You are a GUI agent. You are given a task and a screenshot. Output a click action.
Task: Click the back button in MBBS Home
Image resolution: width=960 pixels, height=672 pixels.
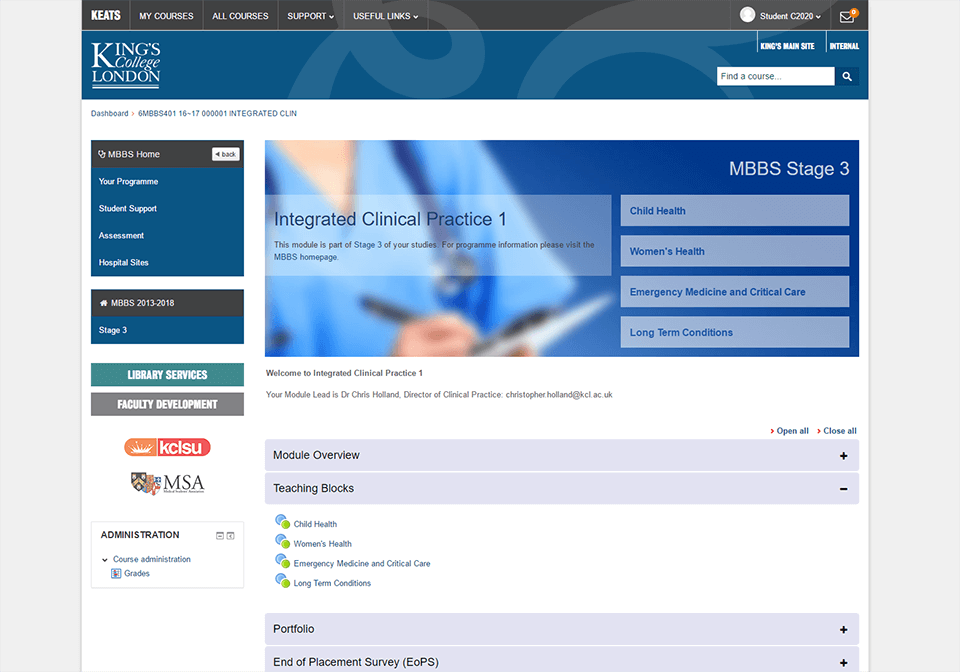coord(225,154)
